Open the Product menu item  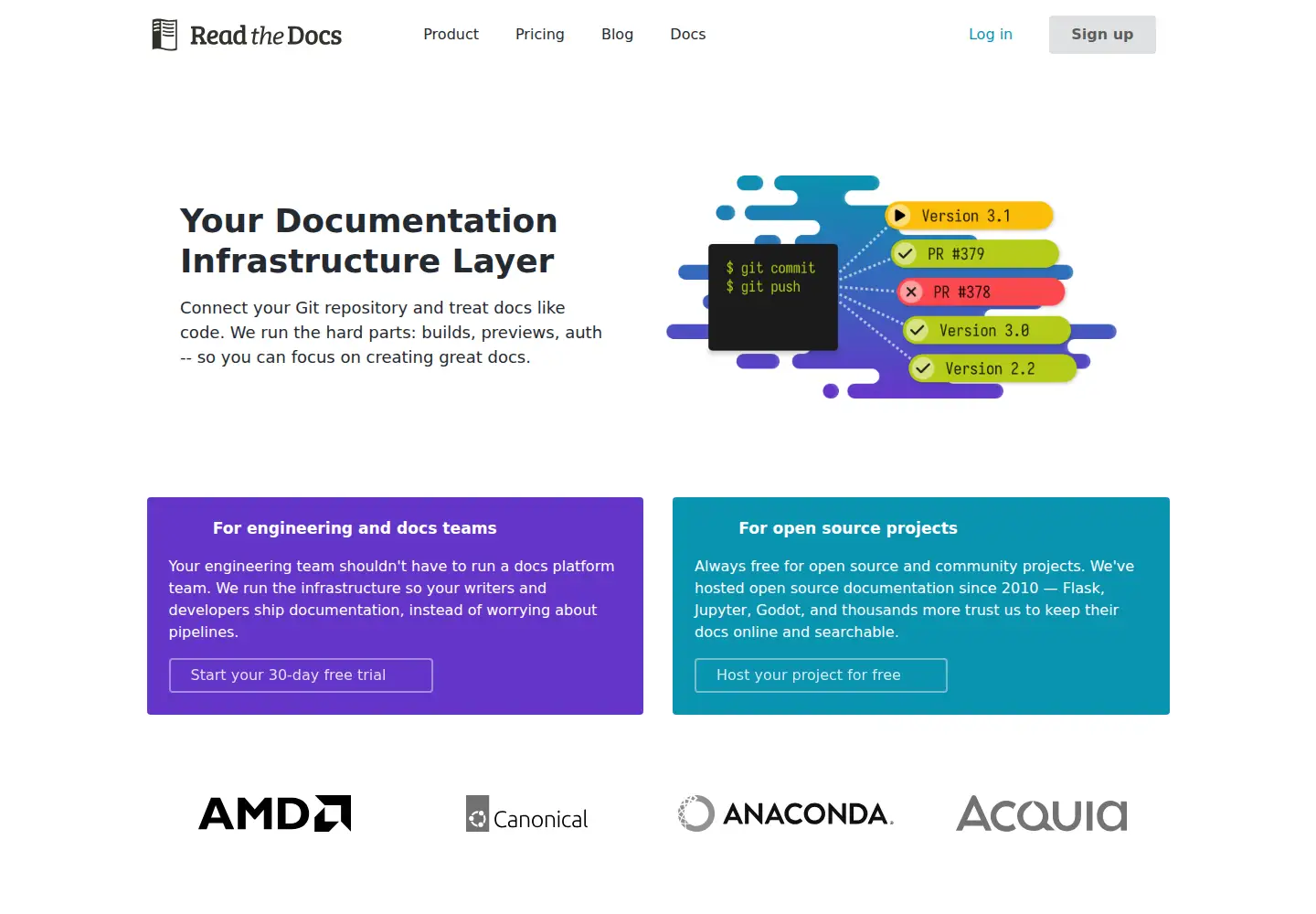click(x=451, y=35)
